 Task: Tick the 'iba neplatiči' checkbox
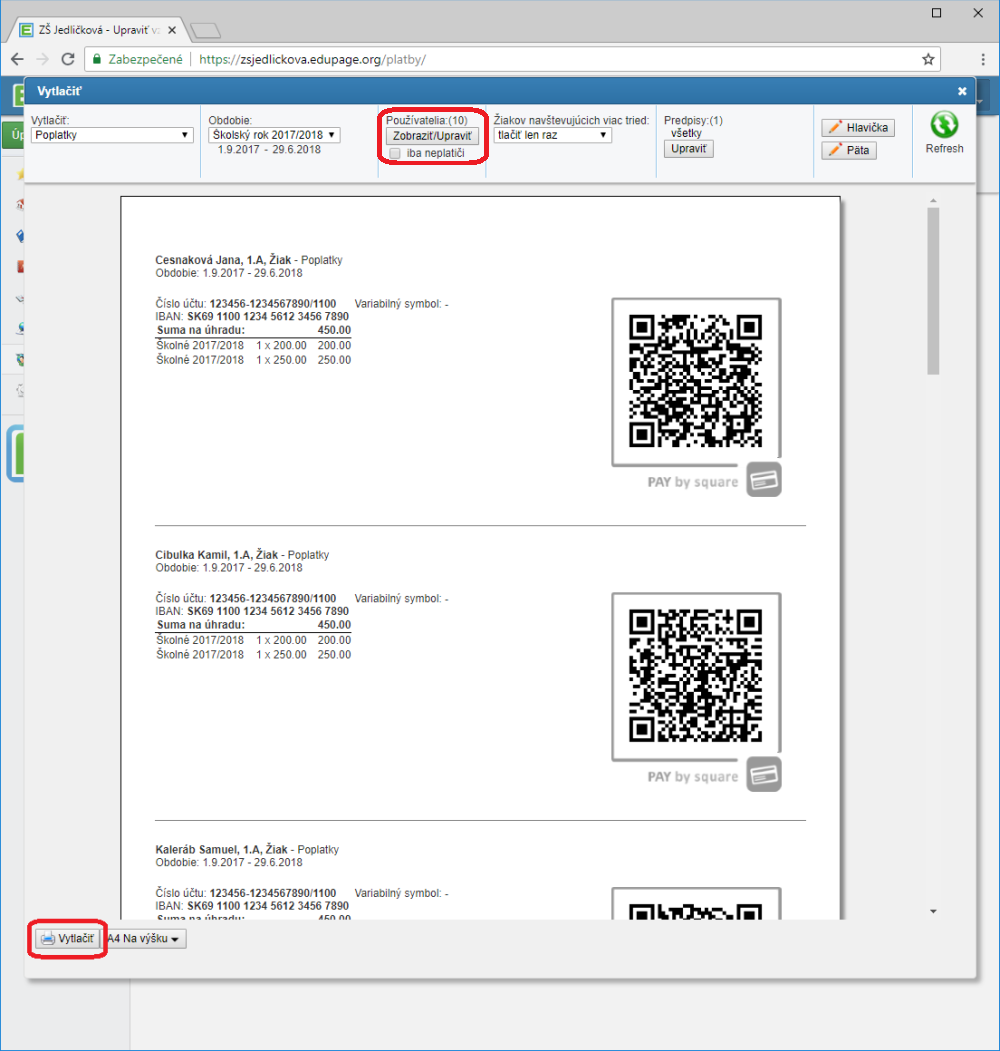pyautogui.click(x=395, y=153)
